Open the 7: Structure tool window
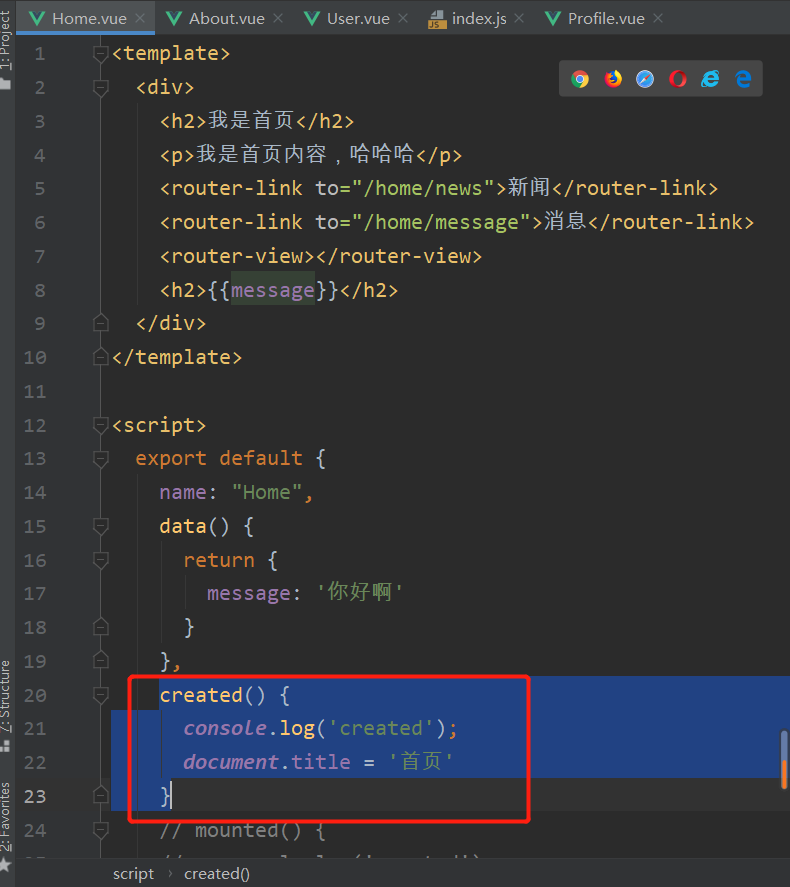This screenshot has width=790, height=887. 6,704
